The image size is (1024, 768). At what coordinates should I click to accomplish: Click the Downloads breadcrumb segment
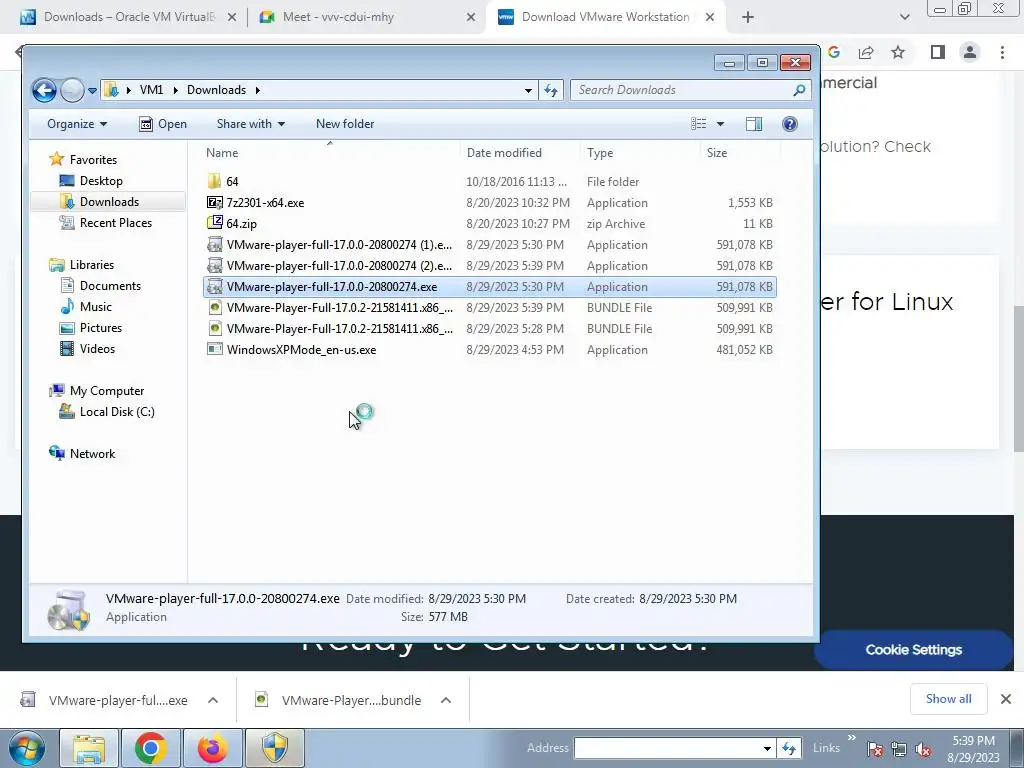(216, 90)
